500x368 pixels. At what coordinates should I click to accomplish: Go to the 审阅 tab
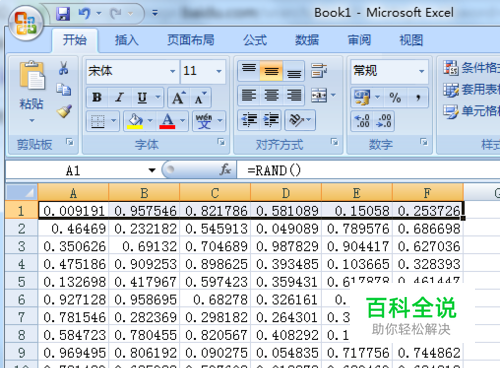point(359,40)
